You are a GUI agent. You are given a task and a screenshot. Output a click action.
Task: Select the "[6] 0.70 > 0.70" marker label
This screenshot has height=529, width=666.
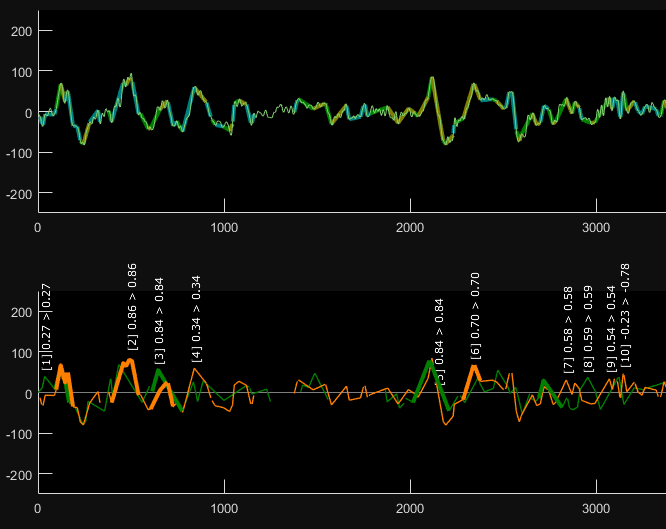click(x=476, y=315)
